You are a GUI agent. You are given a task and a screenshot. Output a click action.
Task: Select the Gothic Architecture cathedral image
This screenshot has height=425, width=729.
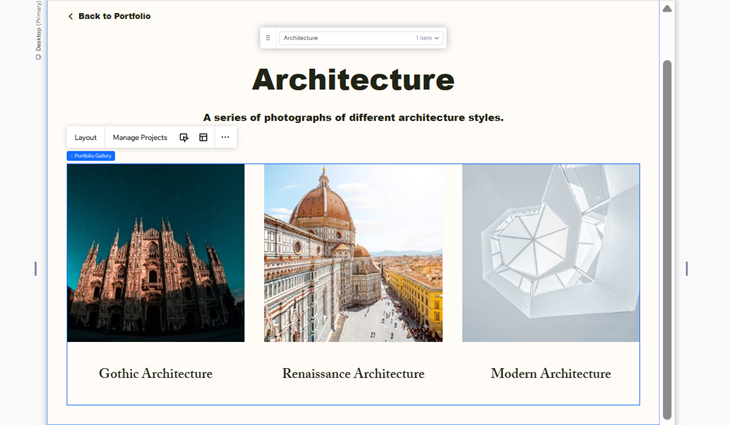(x=156, y=253)
